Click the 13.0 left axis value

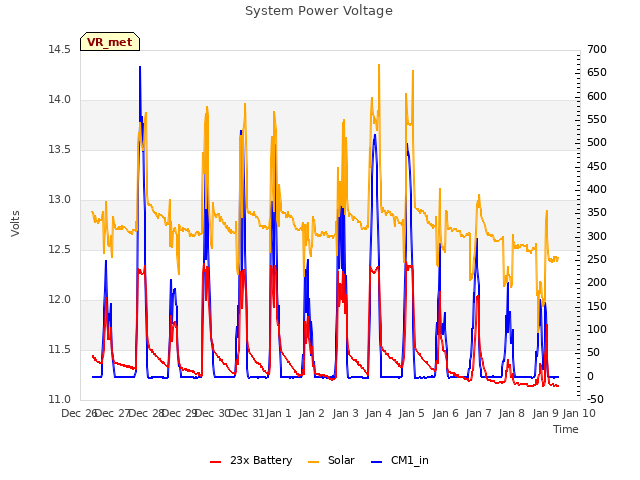coord(60,200)
